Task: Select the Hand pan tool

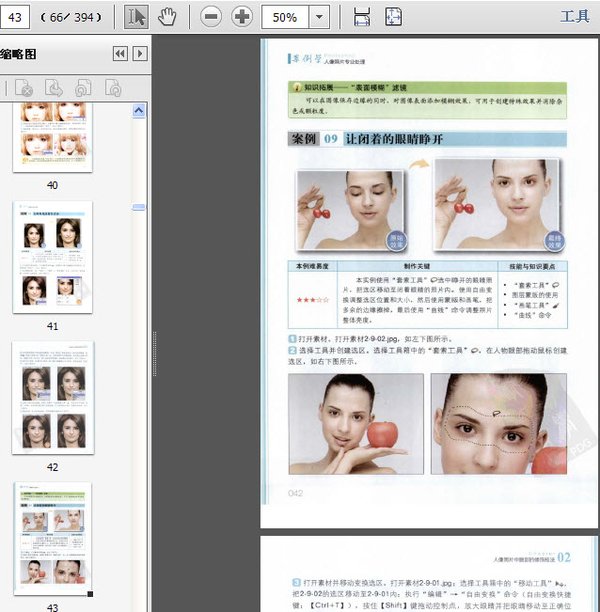Action: tap(167, 17)
